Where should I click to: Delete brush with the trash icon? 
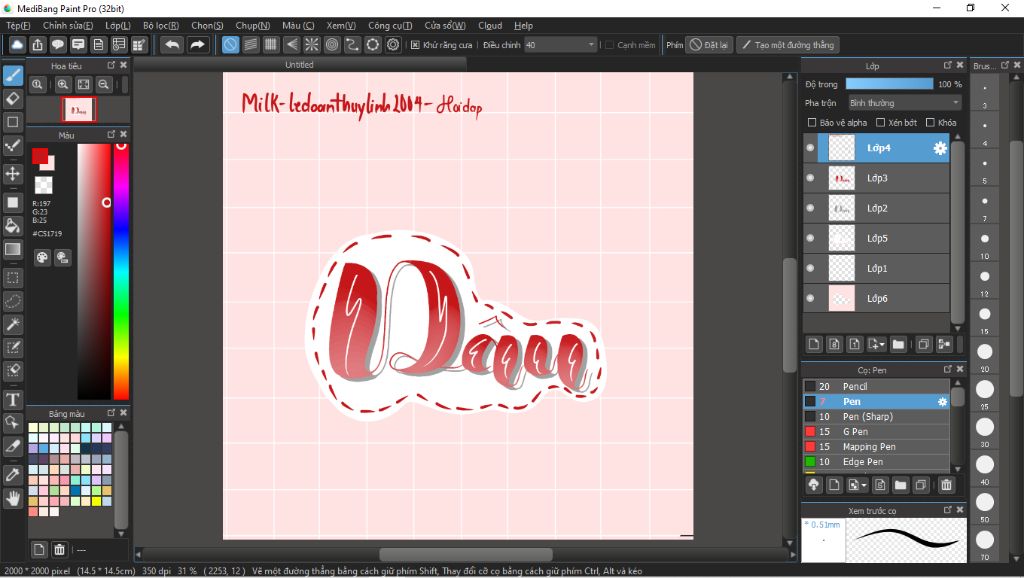[946, 485]
